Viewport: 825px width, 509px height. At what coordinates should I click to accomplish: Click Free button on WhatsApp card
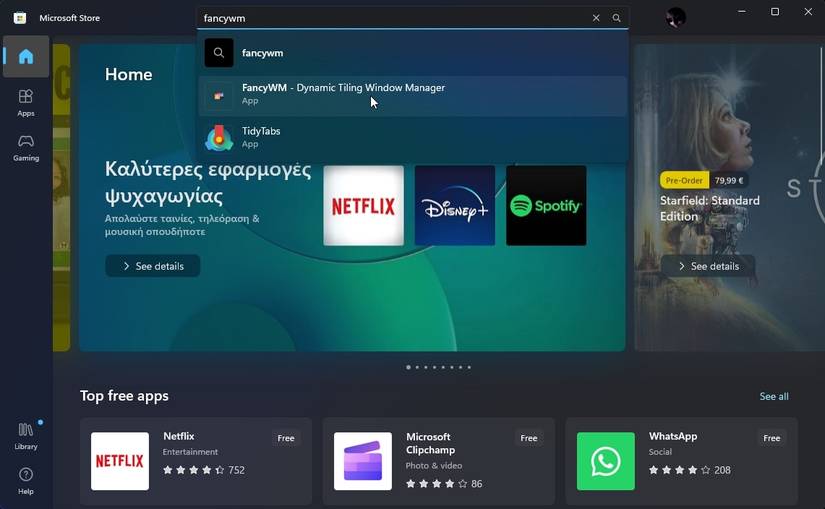(x=771, y=438)
